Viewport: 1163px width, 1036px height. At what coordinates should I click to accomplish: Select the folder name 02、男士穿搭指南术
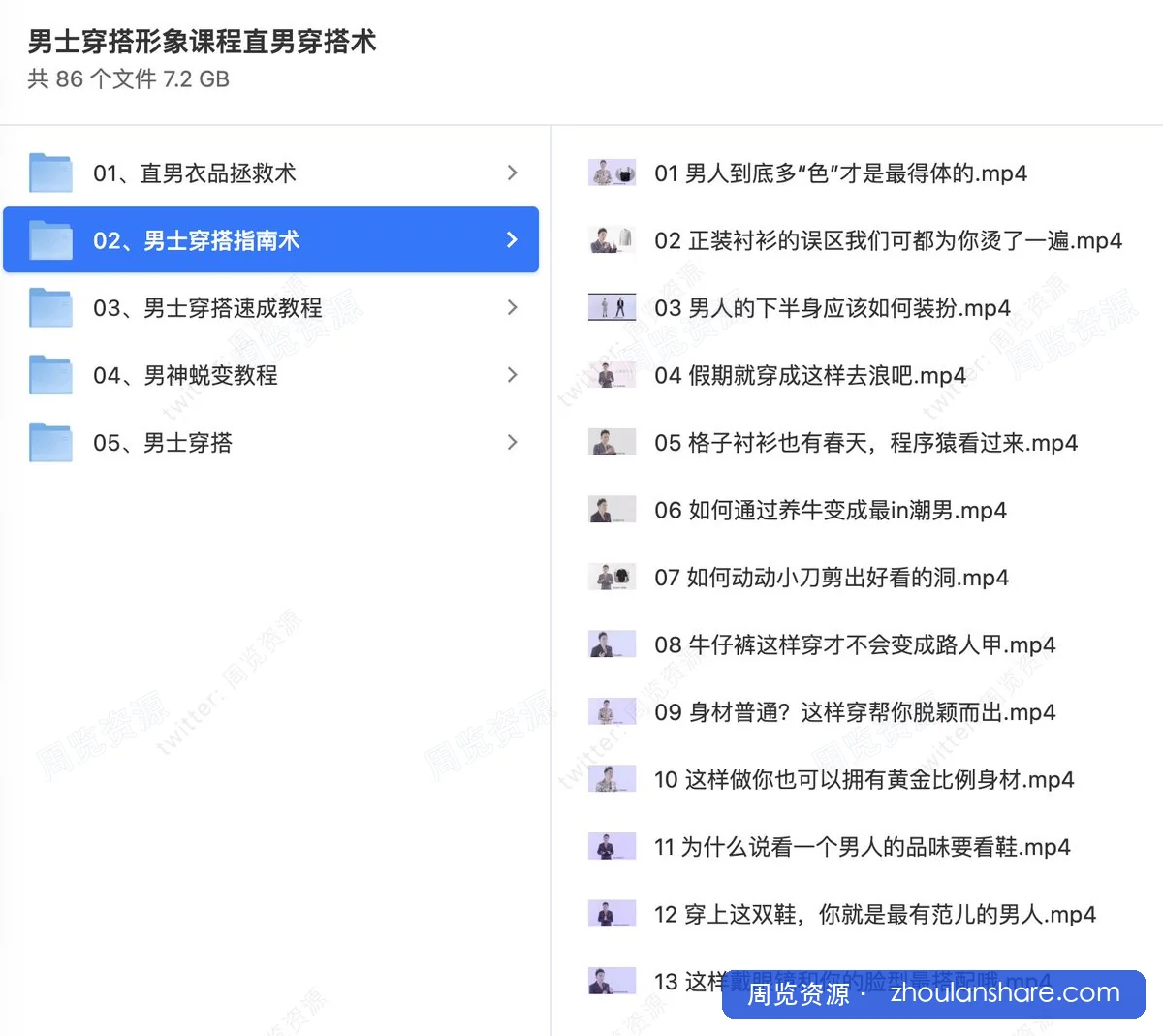[x=197, y=240]
